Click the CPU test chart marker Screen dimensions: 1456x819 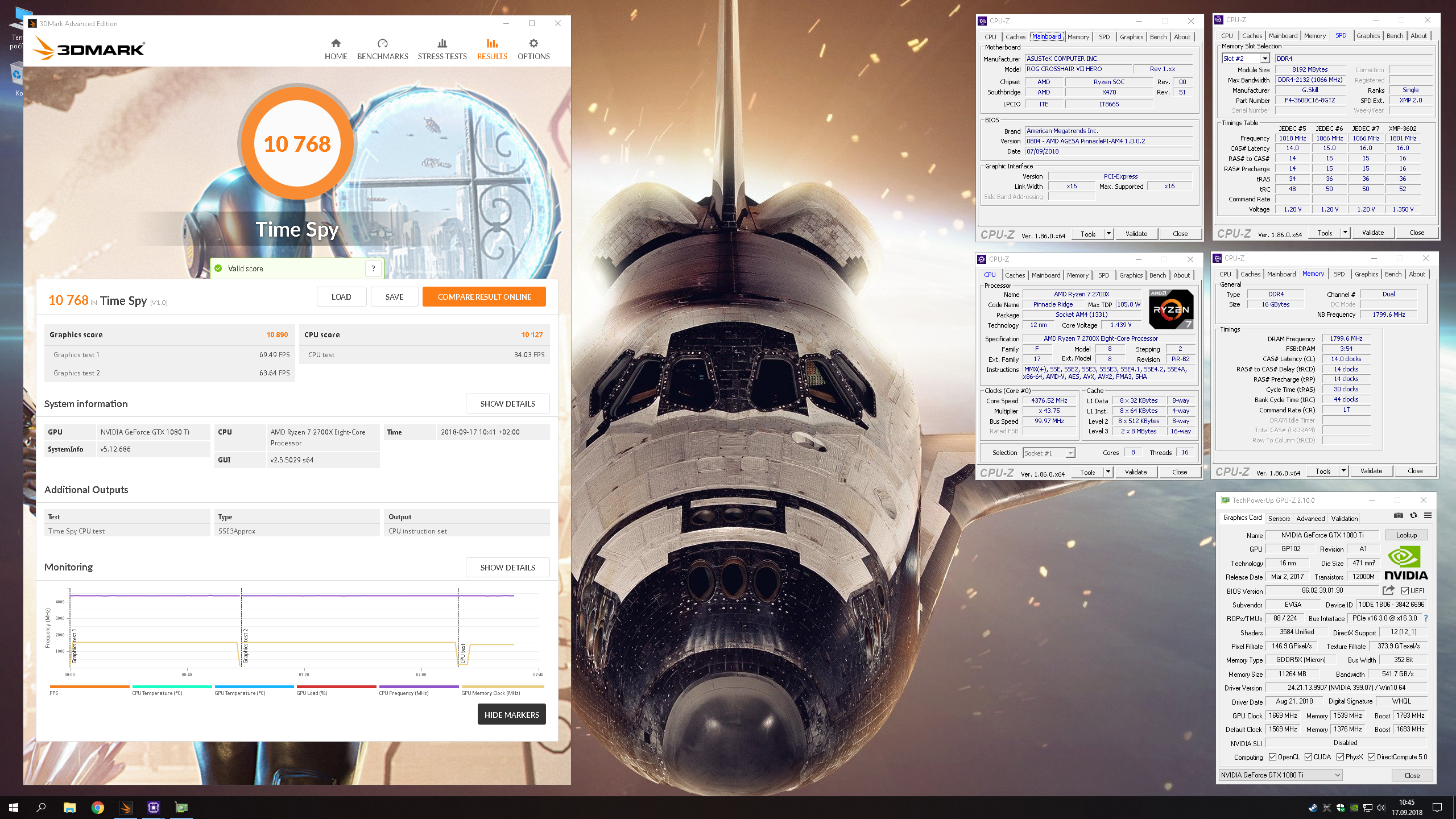pyautogui.click(x=462, y=653)
